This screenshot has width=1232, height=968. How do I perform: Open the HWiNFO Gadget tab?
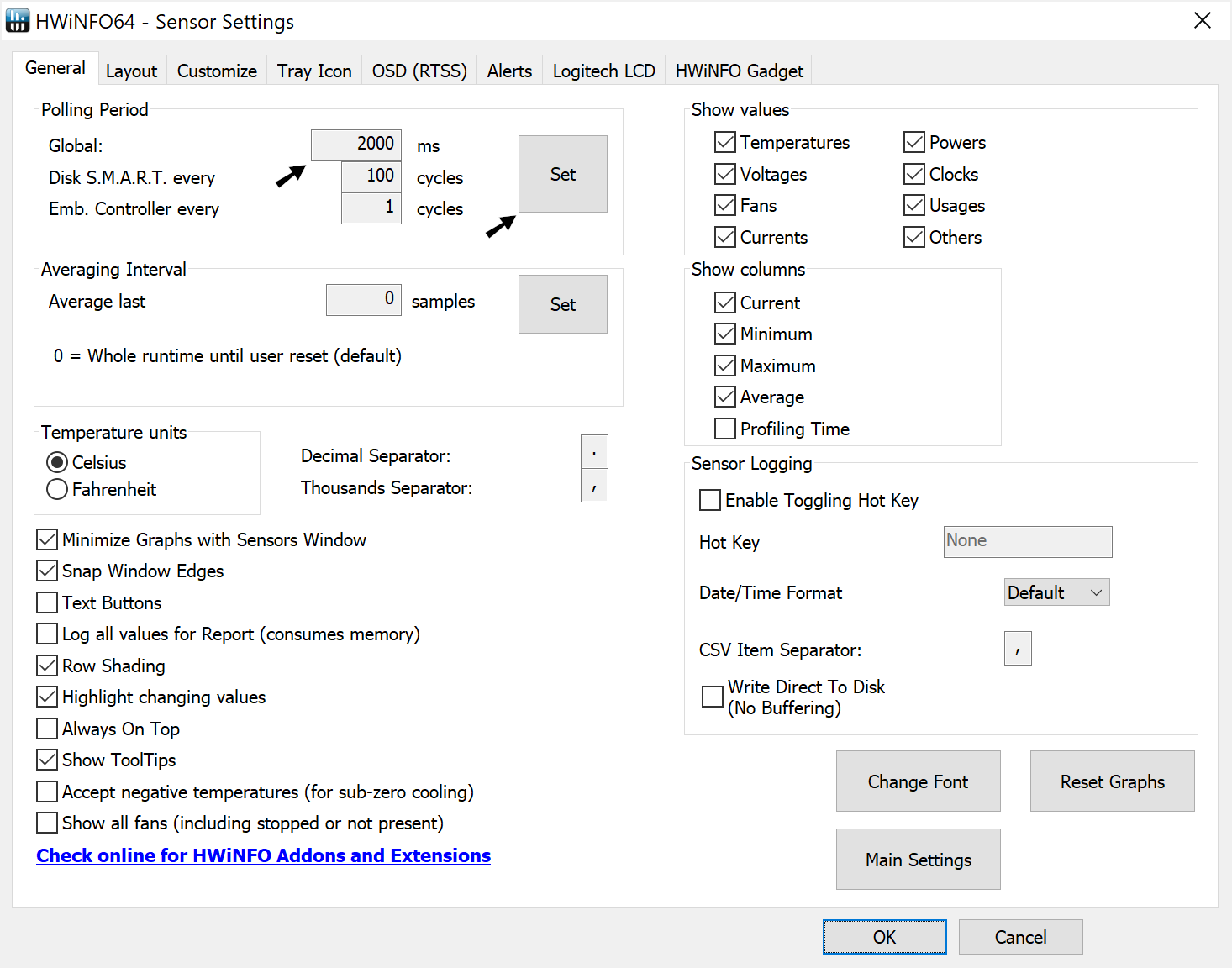739,71
